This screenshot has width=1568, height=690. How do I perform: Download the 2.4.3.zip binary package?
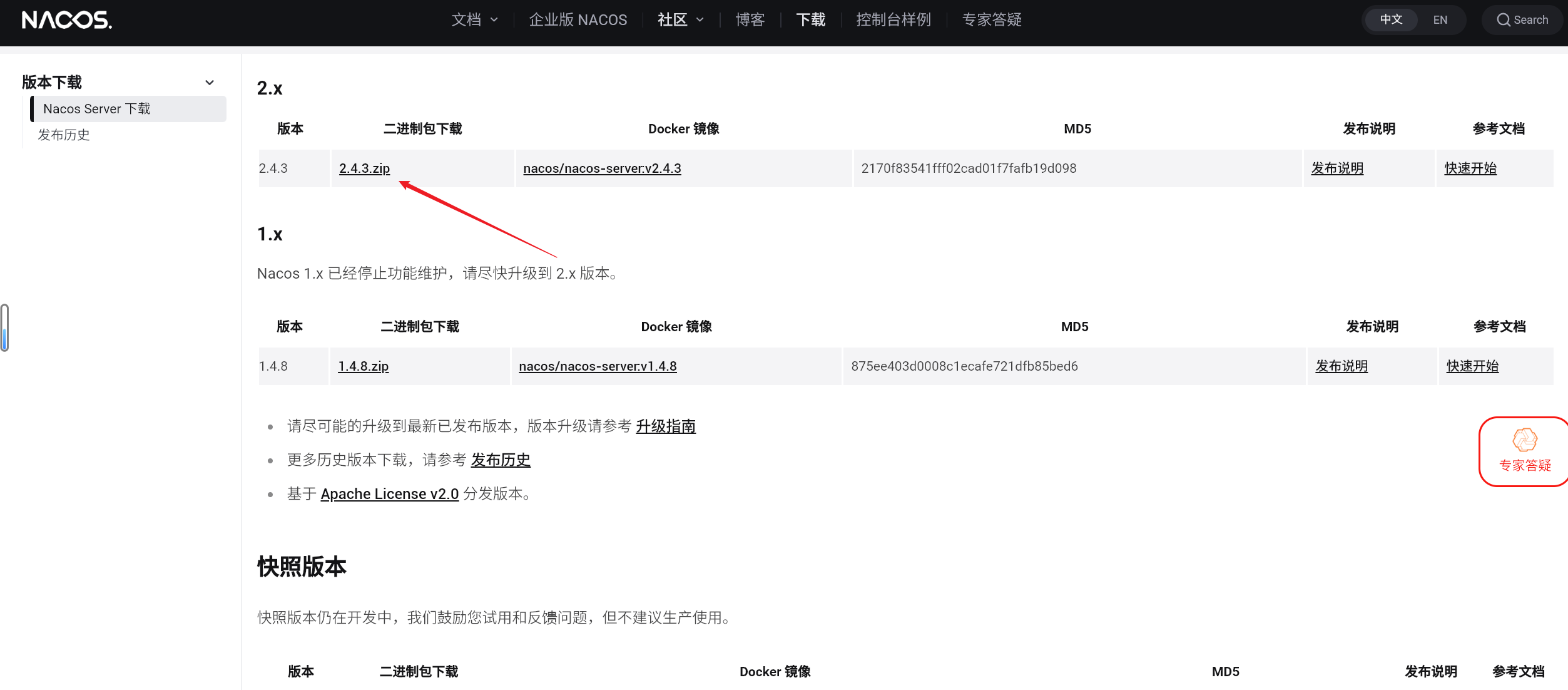pos(364,168)
